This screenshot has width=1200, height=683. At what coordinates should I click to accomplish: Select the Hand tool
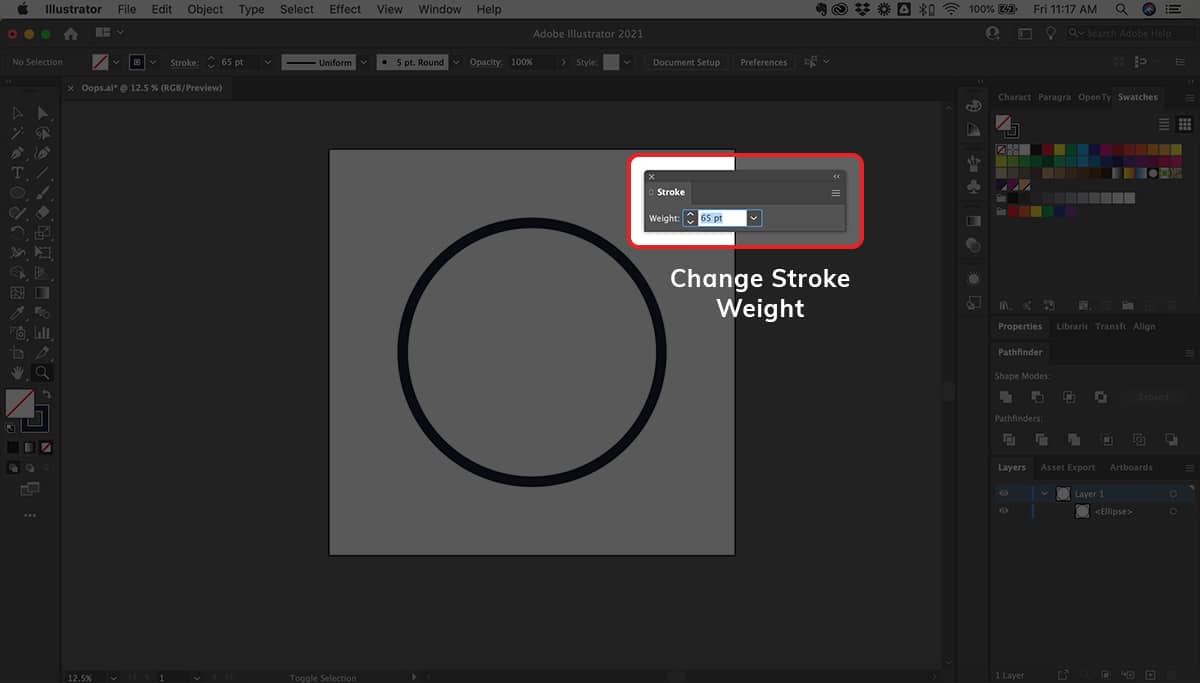[x=17, y=372]
